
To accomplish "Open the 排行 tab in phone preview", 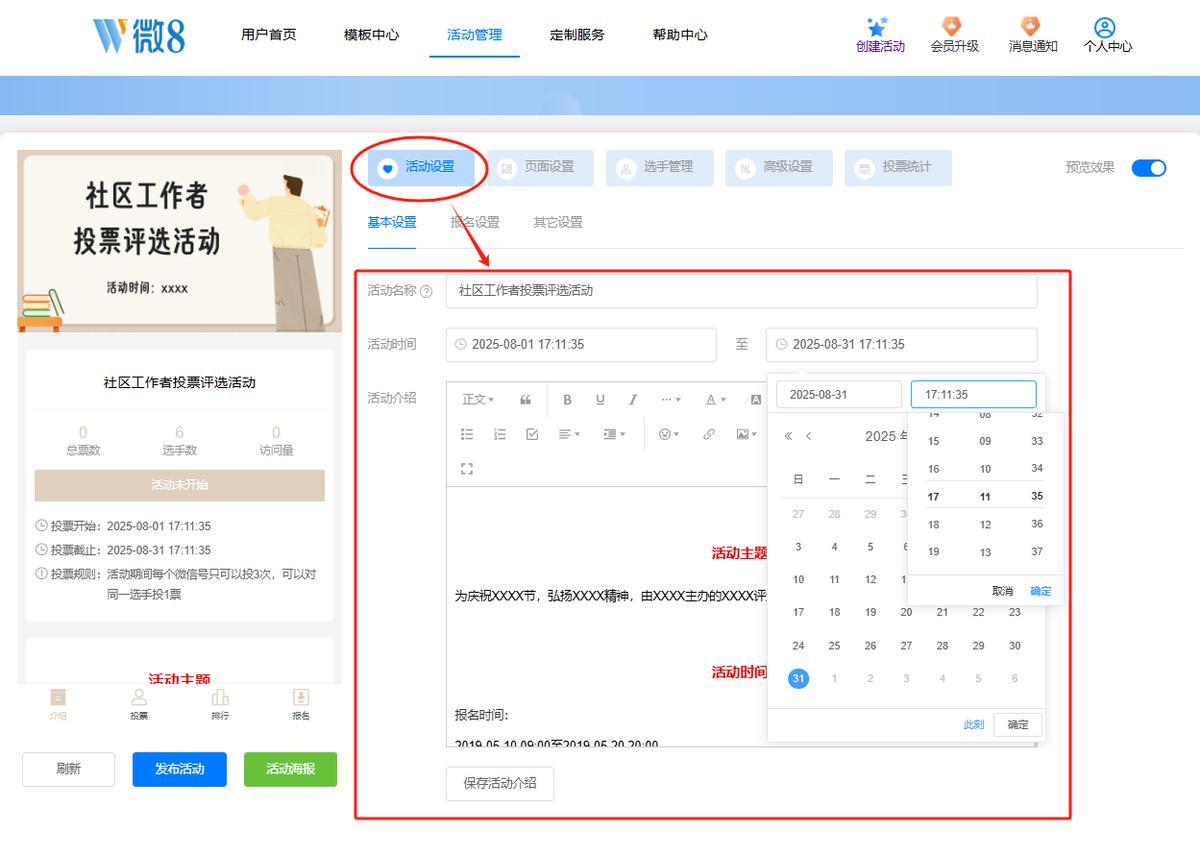I will pyautogui.click(x=220, y=704).
